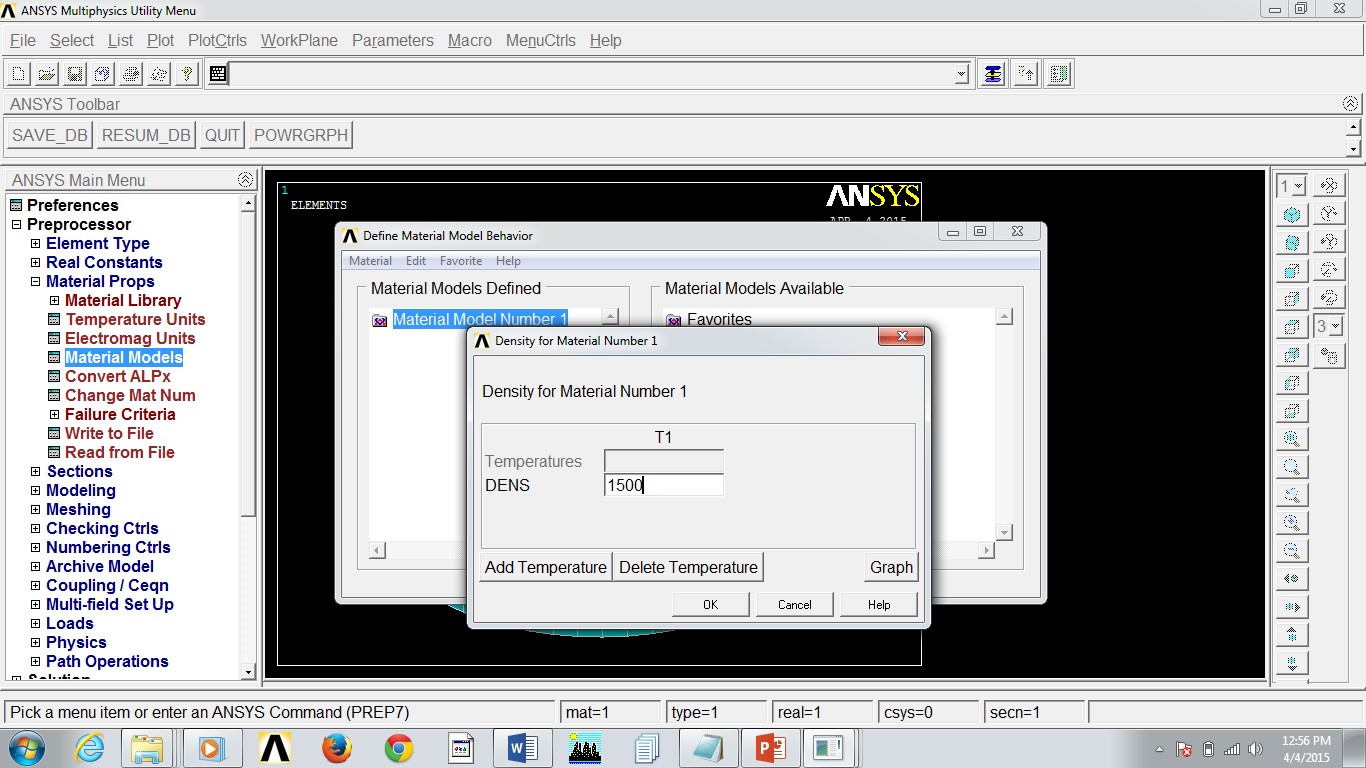The image size is (1366, 768).
Task: Click the Pan-Zoom-Rotate toolbar icon
Action: click(103, 74)
